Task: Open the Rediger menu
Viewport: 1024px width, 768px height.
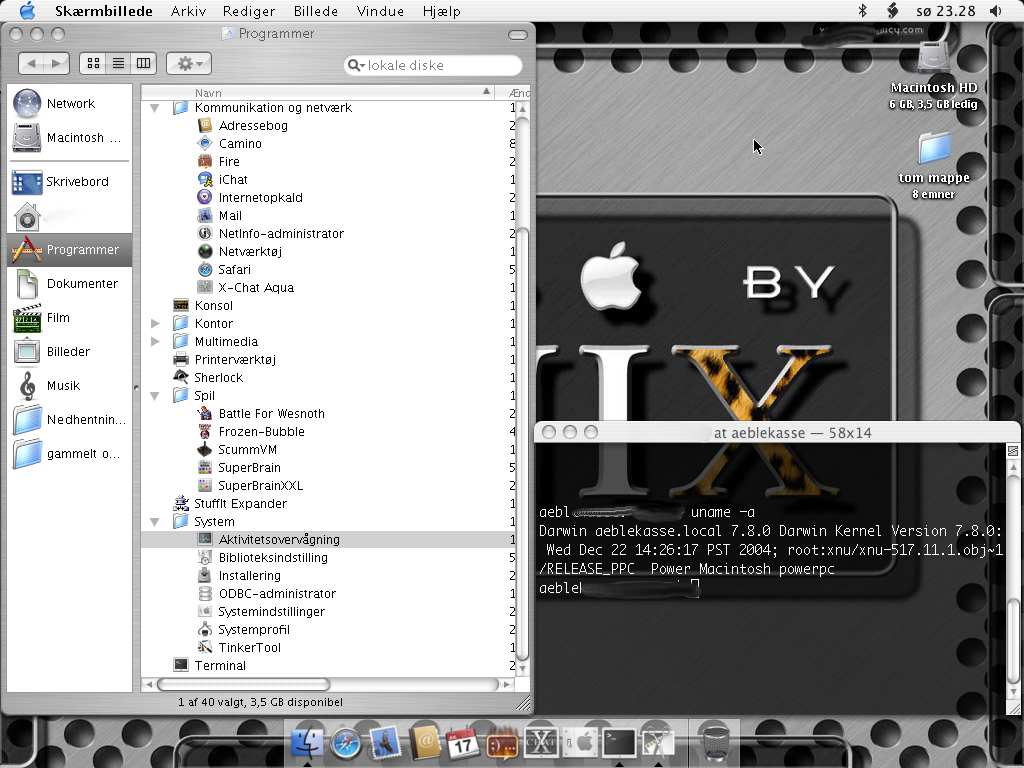Action: [249, 11]
